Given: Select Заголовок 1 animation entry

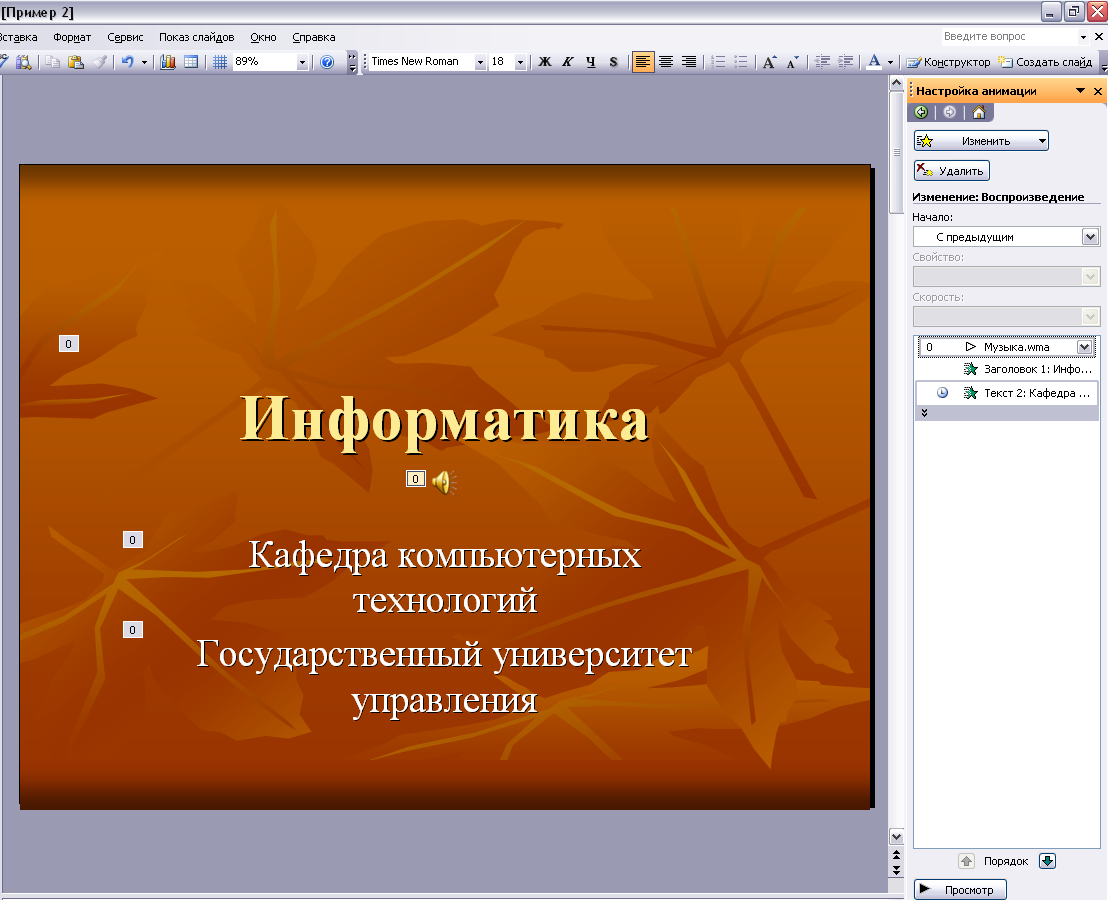Looking at the screenshot, I should (1006, 369).
